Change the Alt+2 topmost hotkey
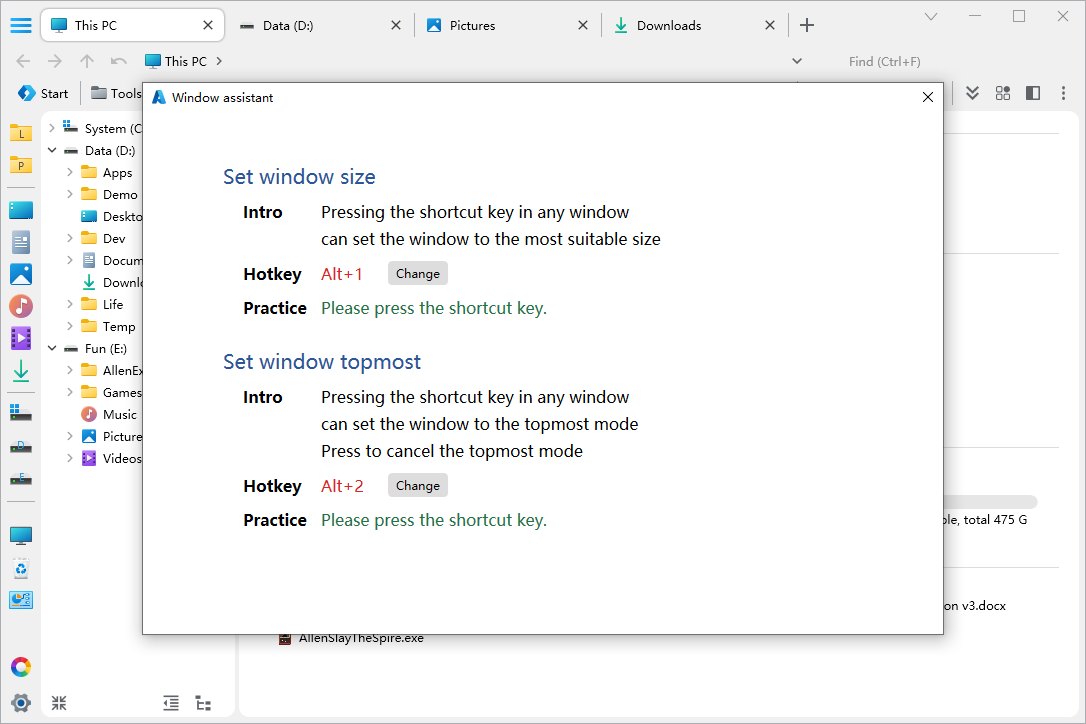 pos(417,486)
